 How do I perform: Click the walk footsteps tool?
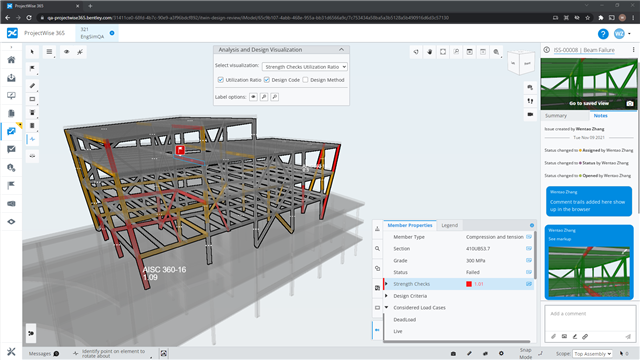click(x=530, y=100)
